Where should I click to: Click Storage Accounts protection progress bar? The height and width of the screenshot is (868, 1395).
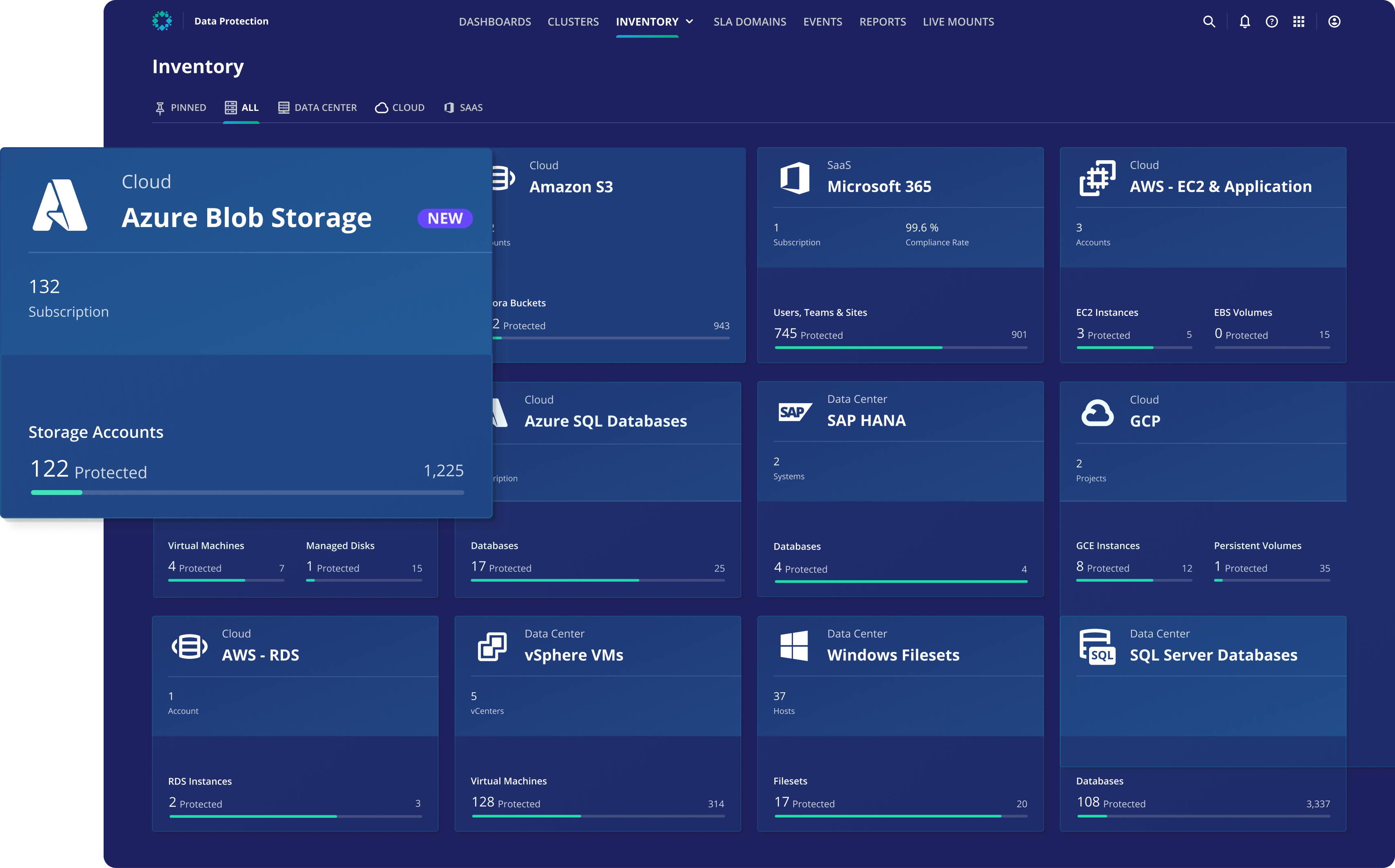coord(247,492)
